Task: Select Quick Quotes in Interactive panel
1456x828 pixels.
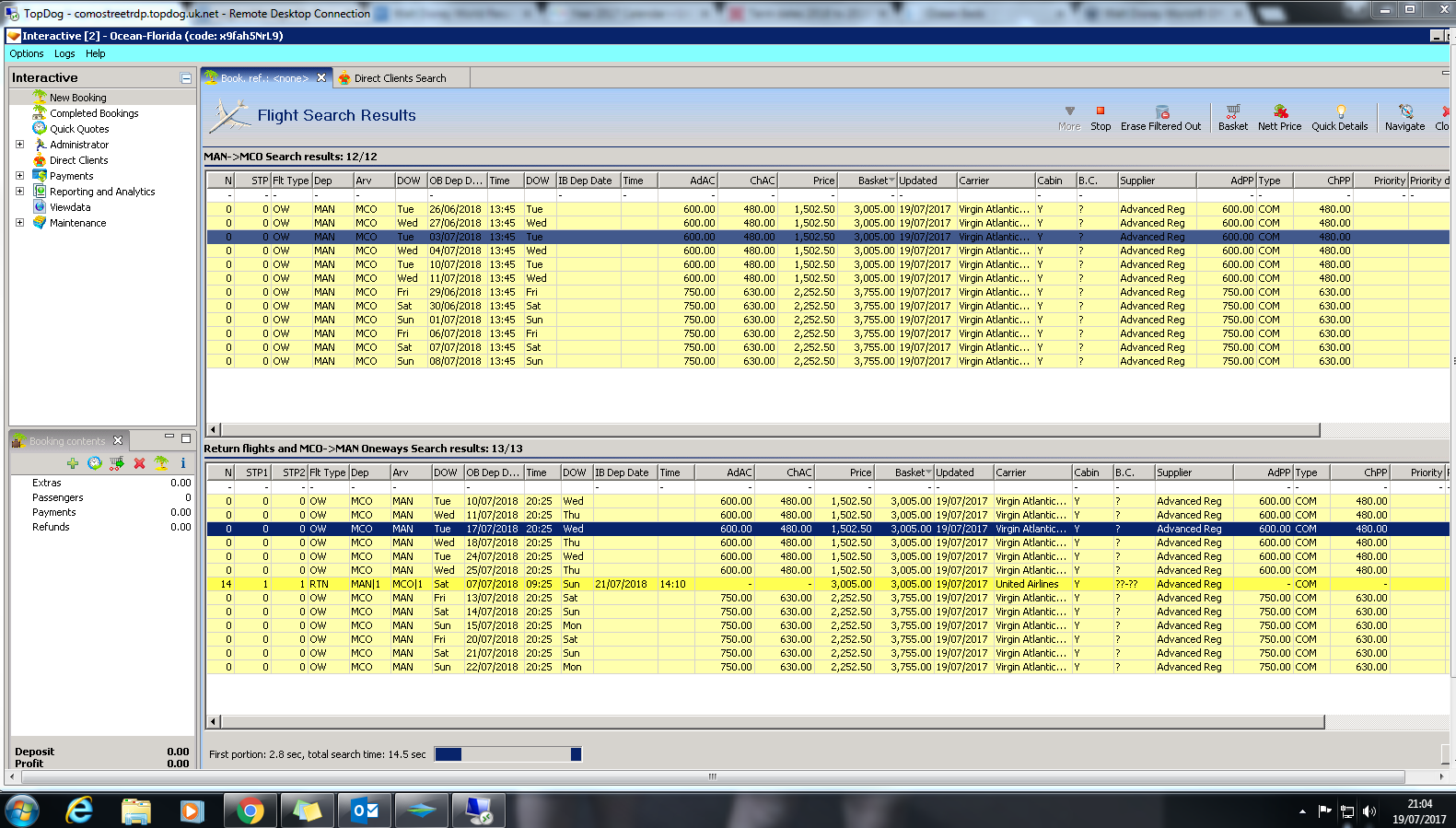Action: click(x=79, y=129)
